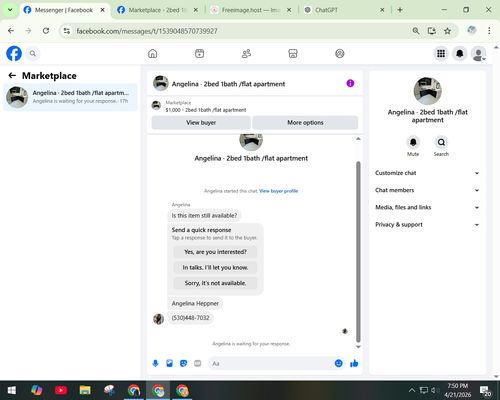Open the taskbar clock showing 7:50 PM
This screenshot has height=400, width=500.
457,390
